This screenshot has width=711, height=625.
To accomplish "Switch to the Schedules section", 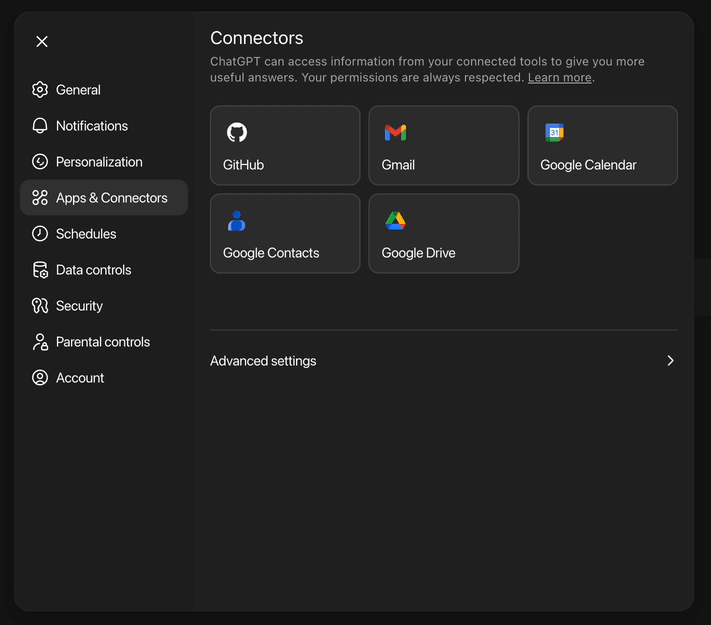I will point(86,234).
